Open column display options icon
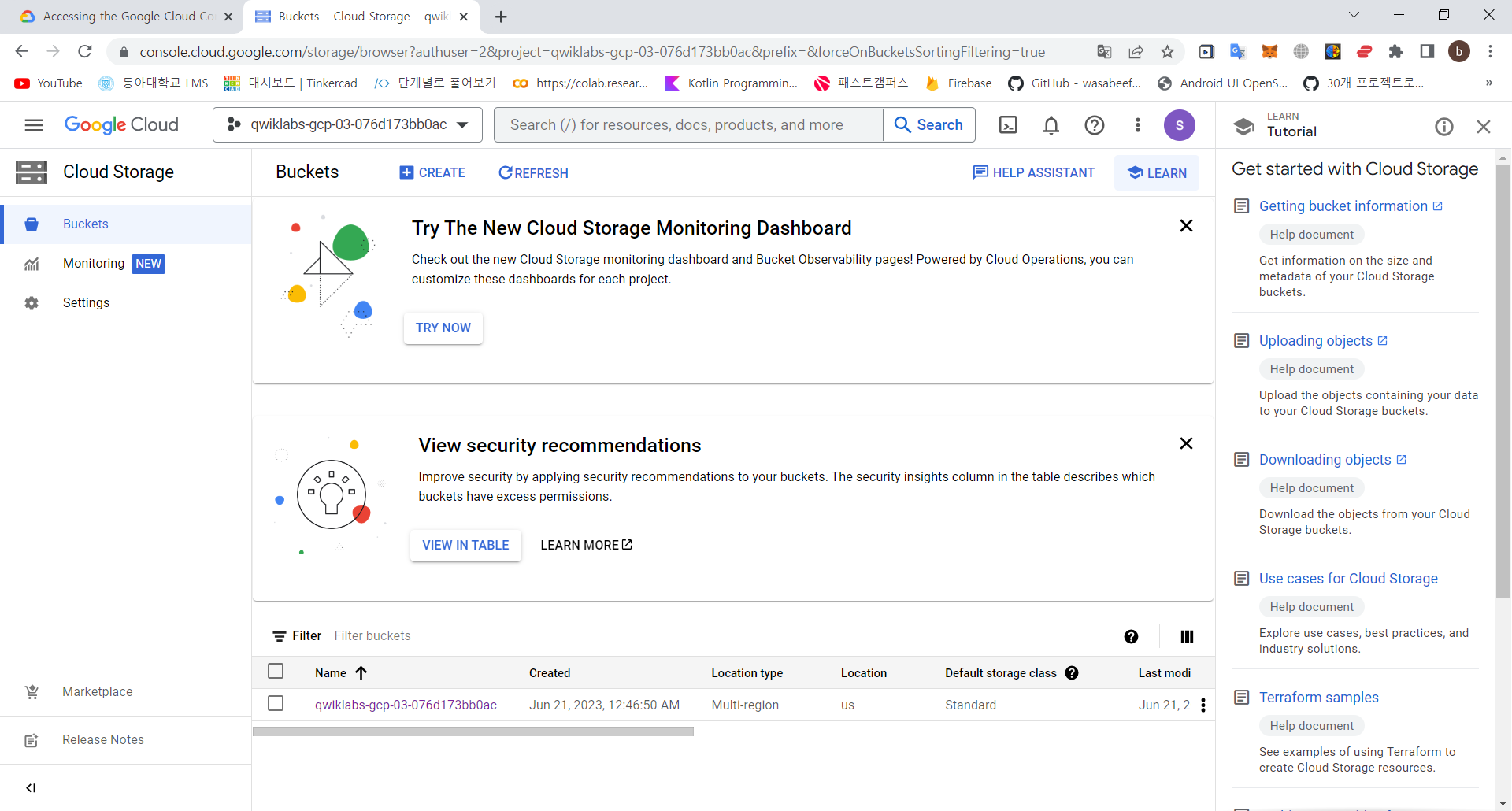Image resolution: width=1512 pixels, height=811 pixels. click(x=1187, y=636)
